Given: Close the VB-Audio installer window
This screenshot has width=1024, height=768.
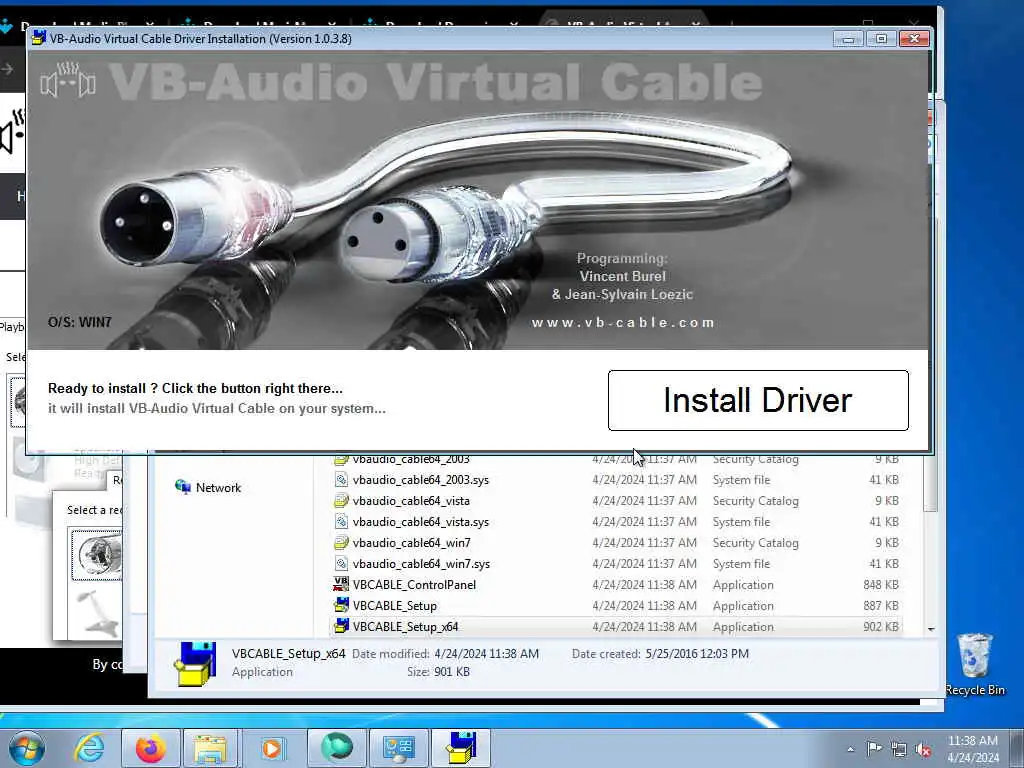Looking at the screenshot, I should [914, 39].
